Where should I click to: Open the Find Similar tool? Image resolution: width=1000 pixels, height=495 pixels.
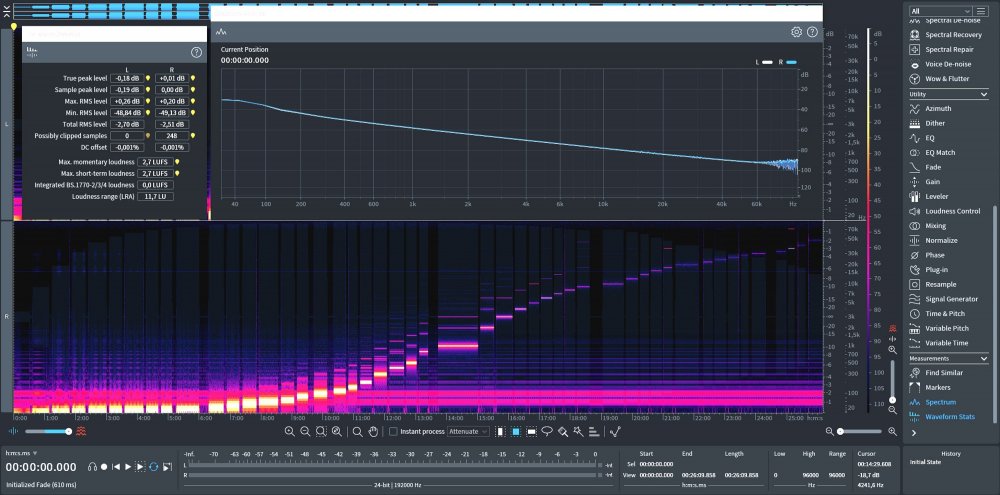coord(945,373)
